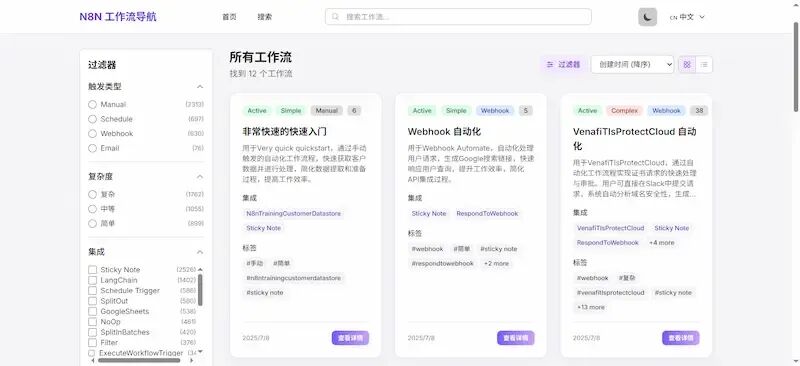Click the RespondToWebhook tag in Webhook 自动化 card
800x366 pixels.
pyautogui.click(x=487, y=213)
